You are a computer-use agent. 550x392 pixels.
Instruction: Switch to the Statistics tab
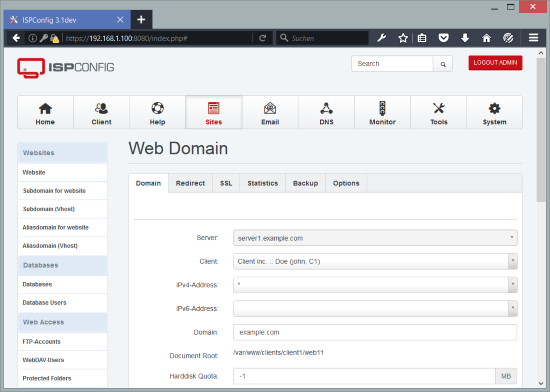(263, 183)
